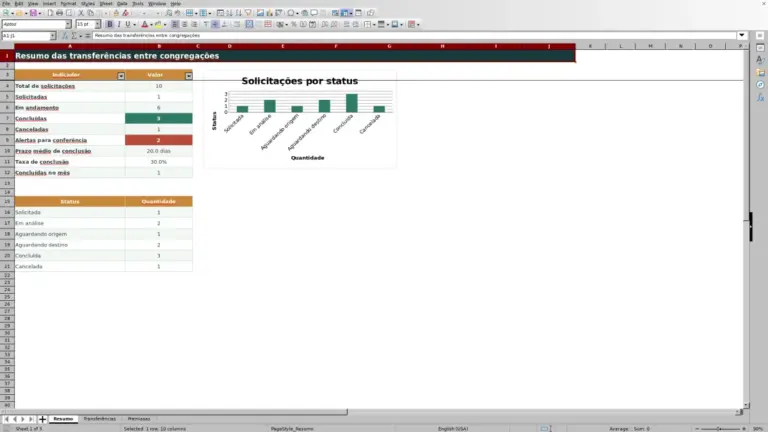
Task: Toggle Align Right
Action: [194, 24]
